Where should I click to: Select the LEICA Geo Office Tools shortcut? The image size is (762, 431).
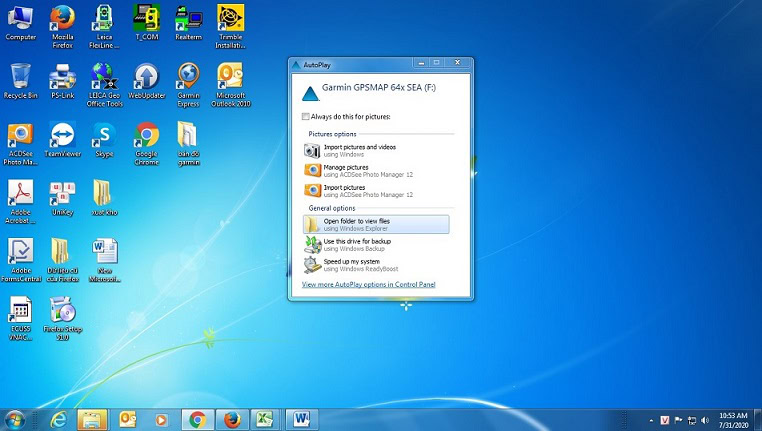(x=104, y=85)
